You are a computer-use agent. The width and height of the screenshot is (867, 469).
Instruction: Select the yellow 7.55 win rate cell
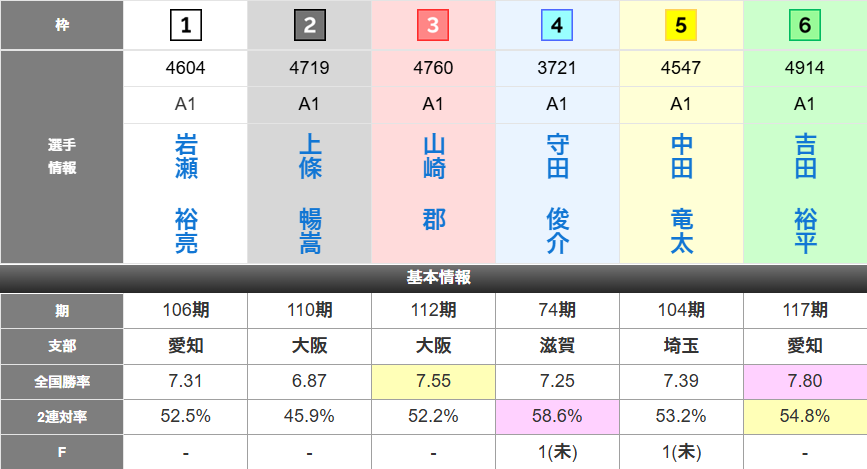click(433, 381)
